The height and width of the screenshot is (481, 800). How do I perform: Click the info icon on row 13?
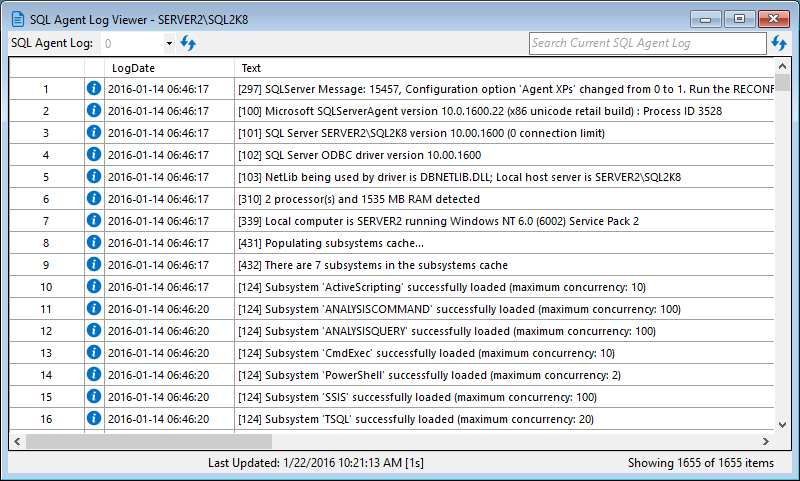94,352
